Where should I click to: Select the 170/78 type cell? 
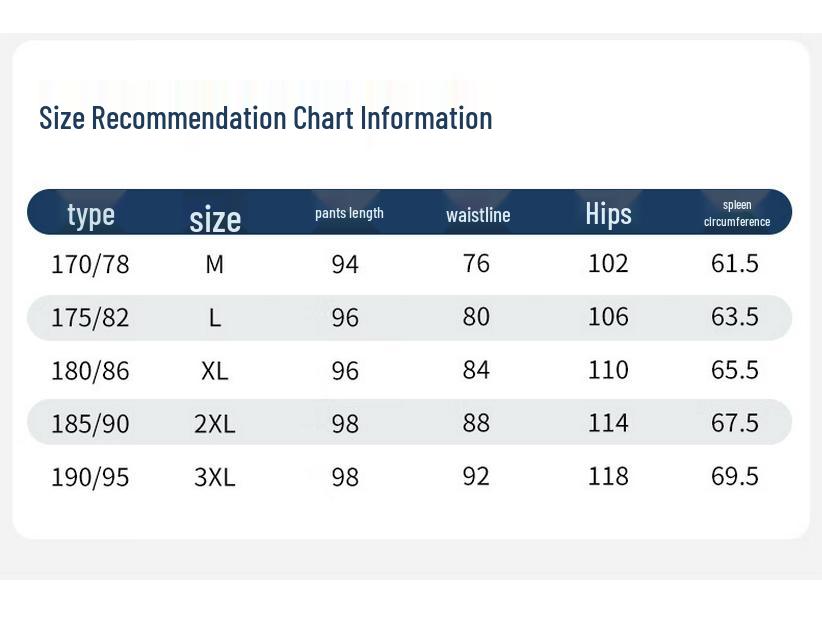(90, 264)
